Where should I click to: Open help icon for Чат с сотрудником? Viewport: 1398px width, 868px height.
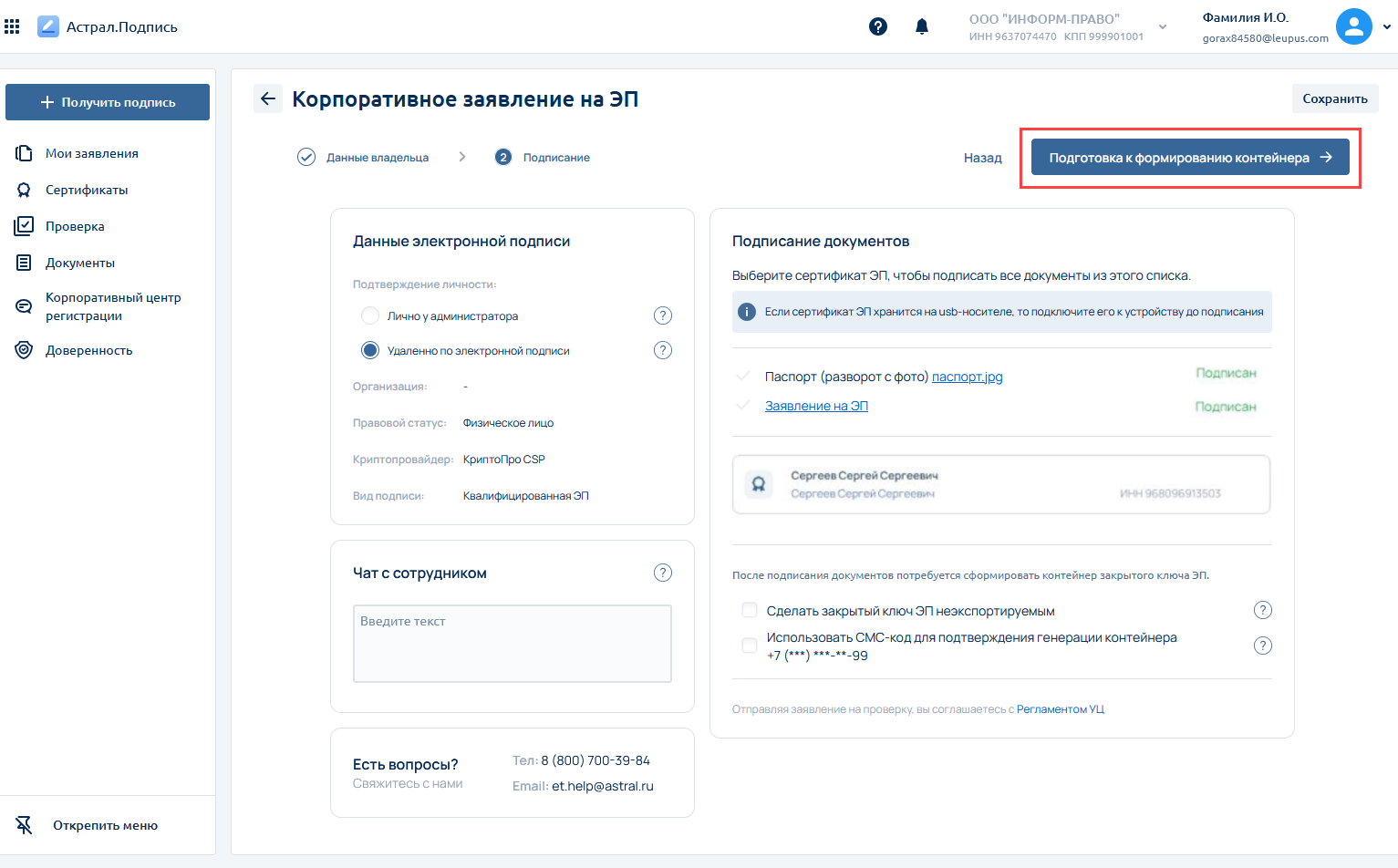pos(663,573)
